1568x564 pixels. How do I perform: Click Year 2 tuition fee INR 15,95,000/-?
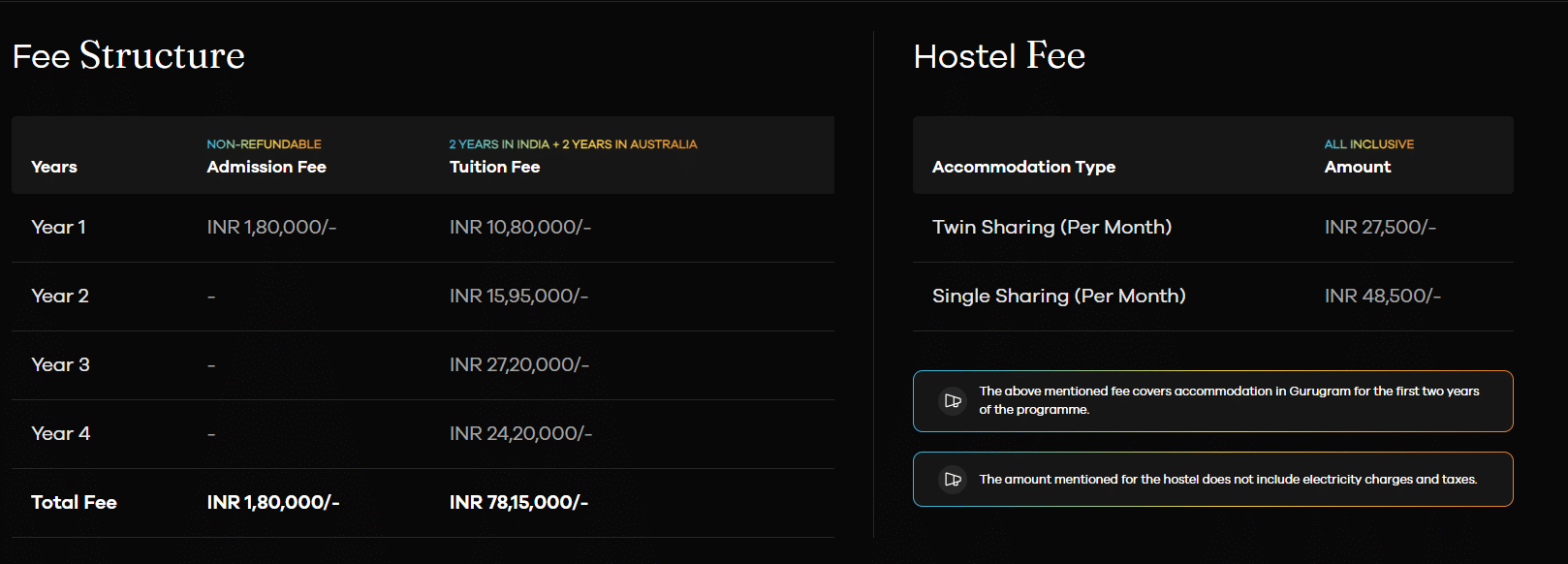tap(518, 296)
